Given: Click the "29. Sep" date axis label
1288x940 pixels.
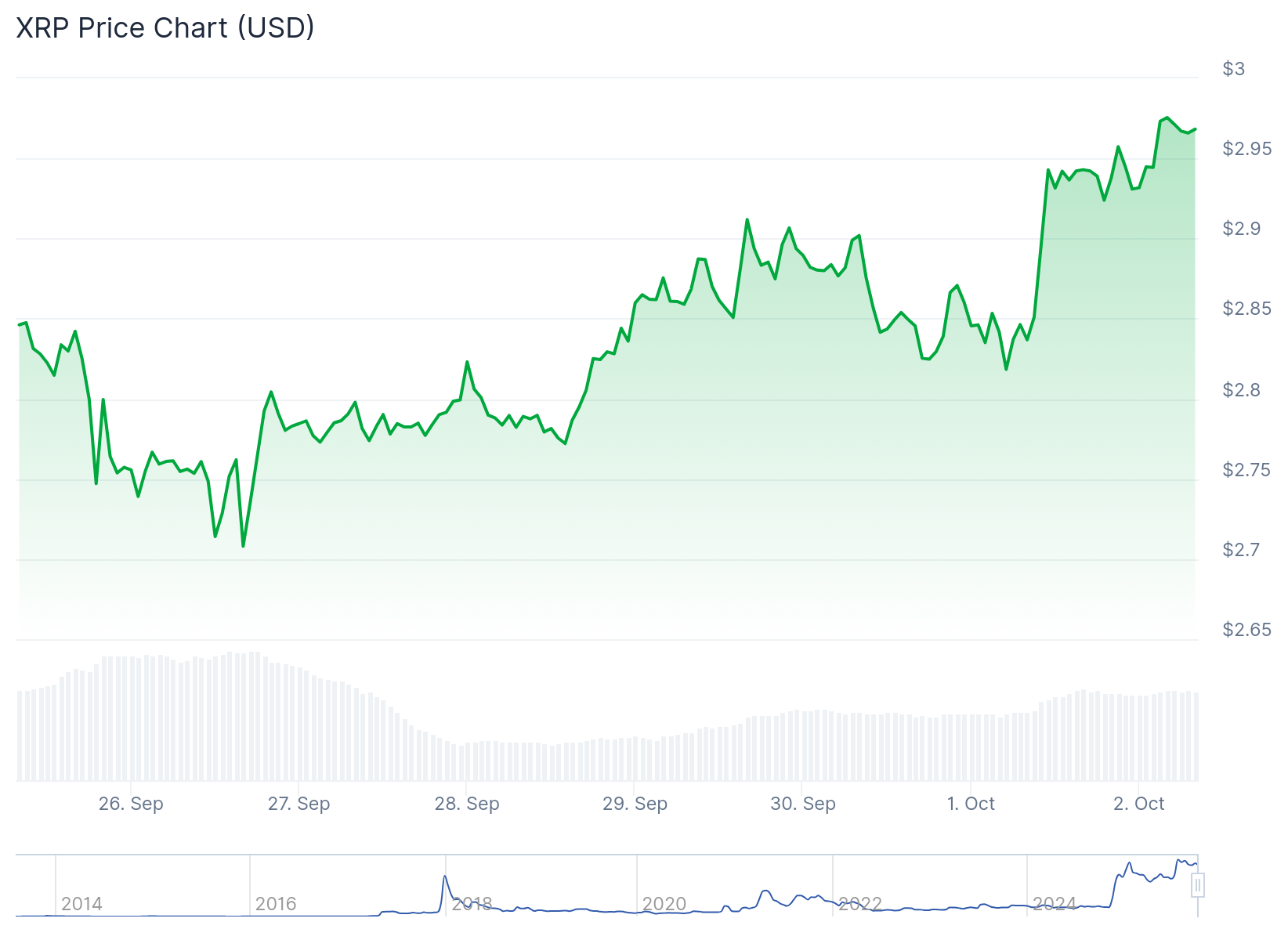Looking at the screenshot, I should 635,804.
